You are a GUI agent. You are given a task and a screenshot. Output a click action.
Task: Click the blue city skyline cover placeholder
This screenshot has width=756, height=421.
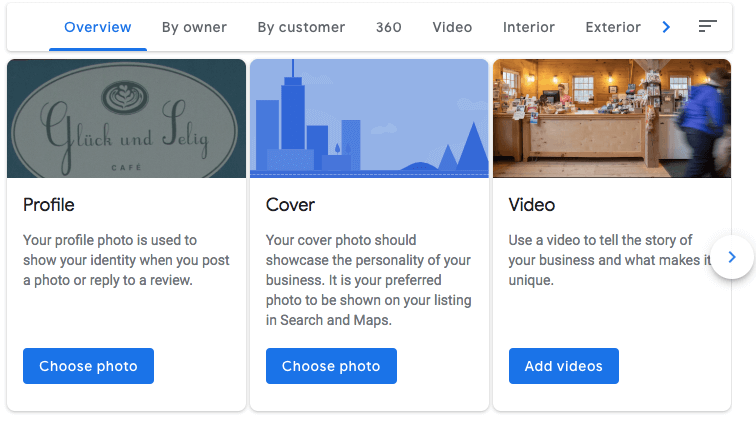coord(369,119)
